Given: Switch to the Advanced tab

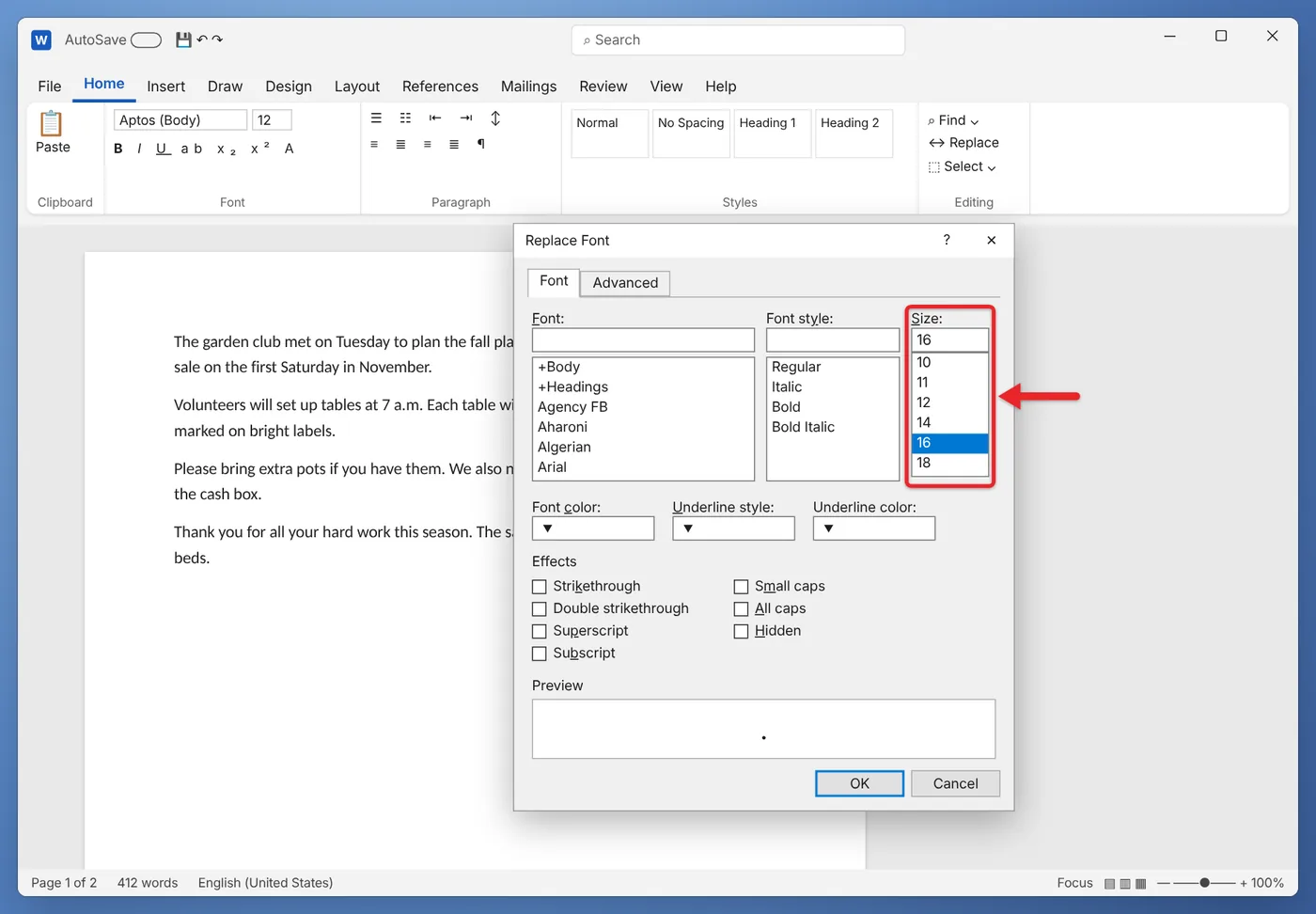Looking at the screenshot, I should tap(625, 283).
